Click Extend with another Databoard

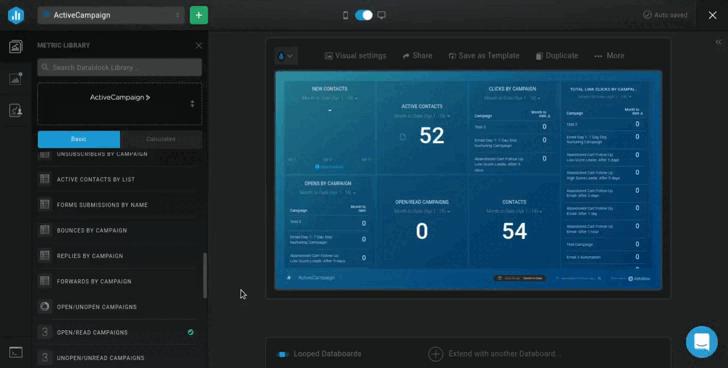504,354
